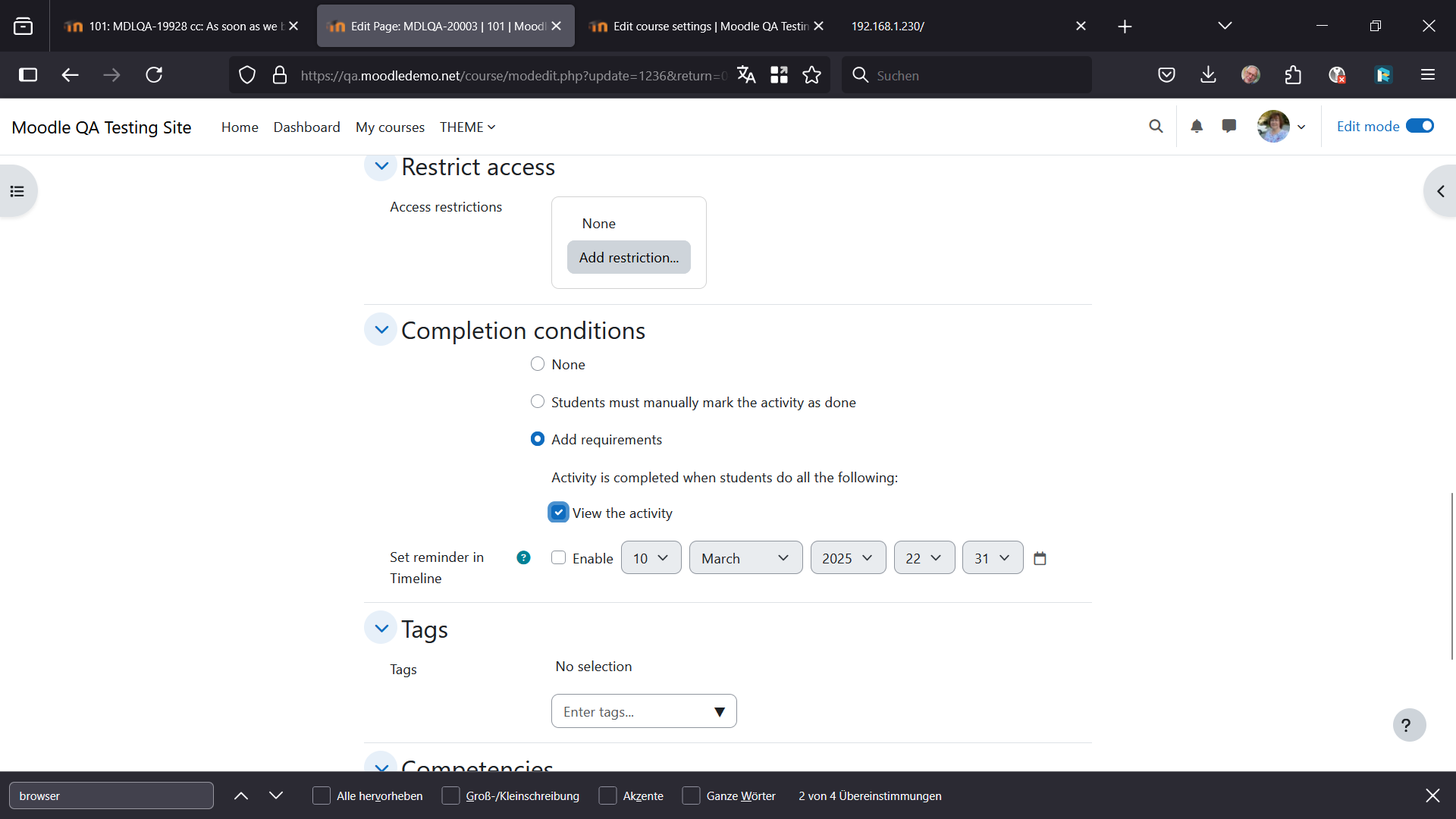Jump to next find match
This screenshot has width=1456, height=819.
point(276,795)
